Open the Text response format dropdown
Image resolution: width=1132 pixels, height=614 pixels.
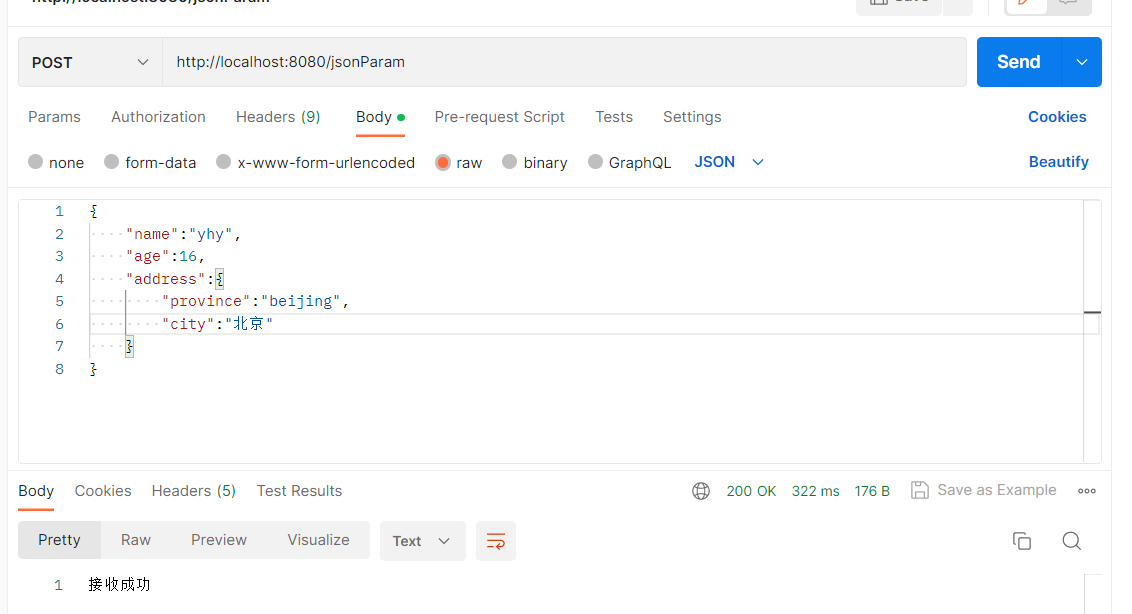pos(422,540)
